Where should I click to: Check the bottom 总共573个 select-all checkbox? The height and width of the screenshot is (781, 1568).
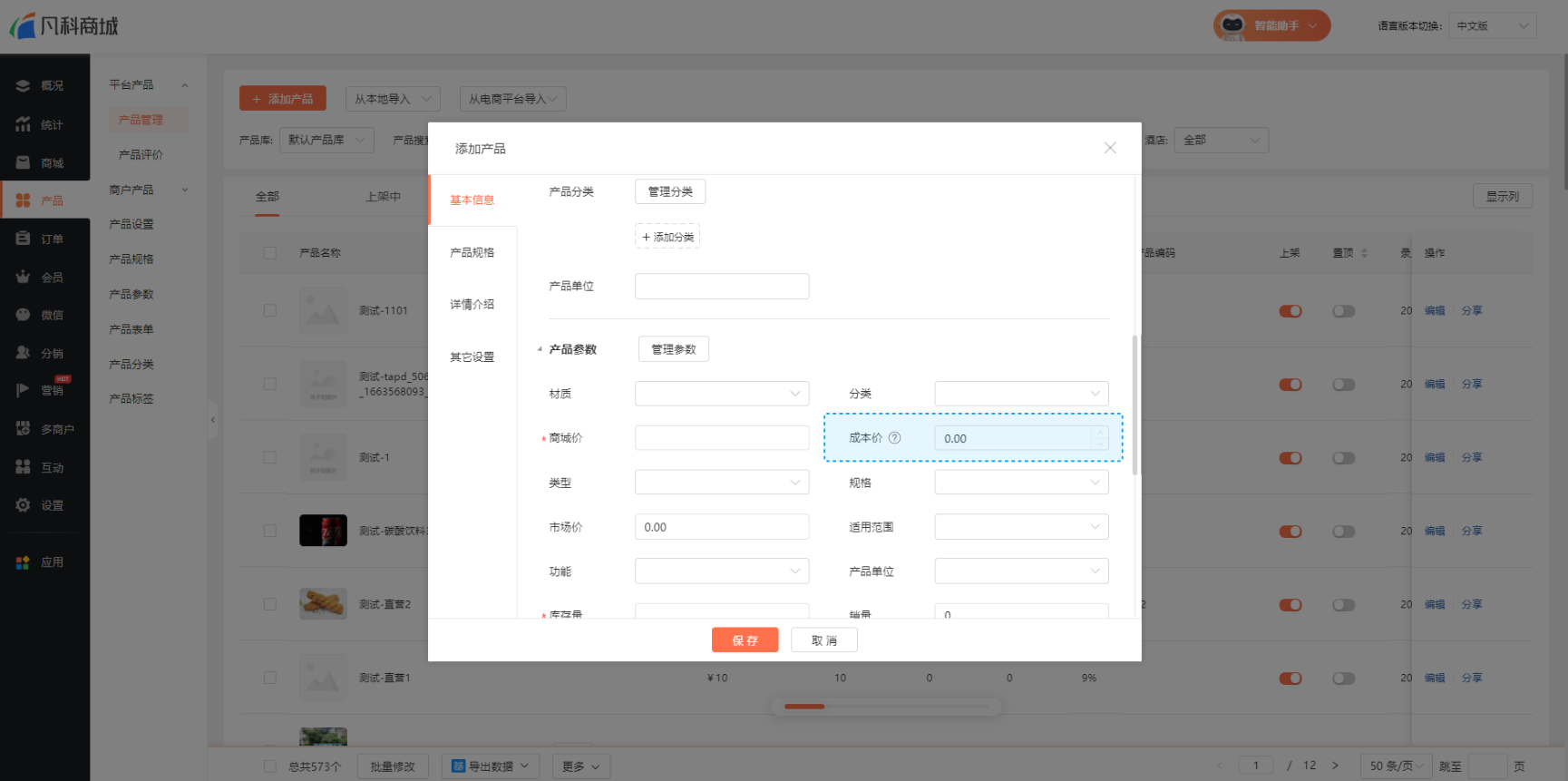[x=270, y=766]
